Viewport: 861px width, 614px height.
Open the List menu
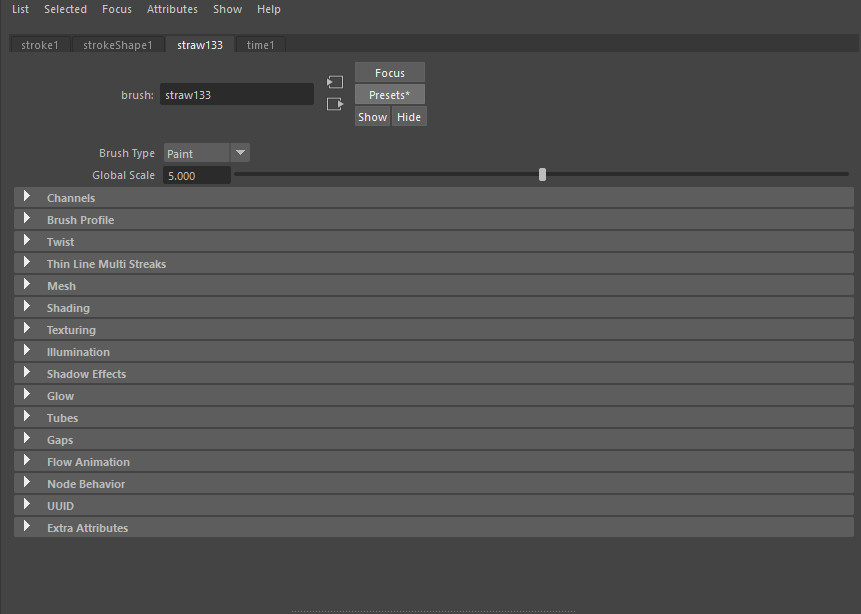point(20,9)
